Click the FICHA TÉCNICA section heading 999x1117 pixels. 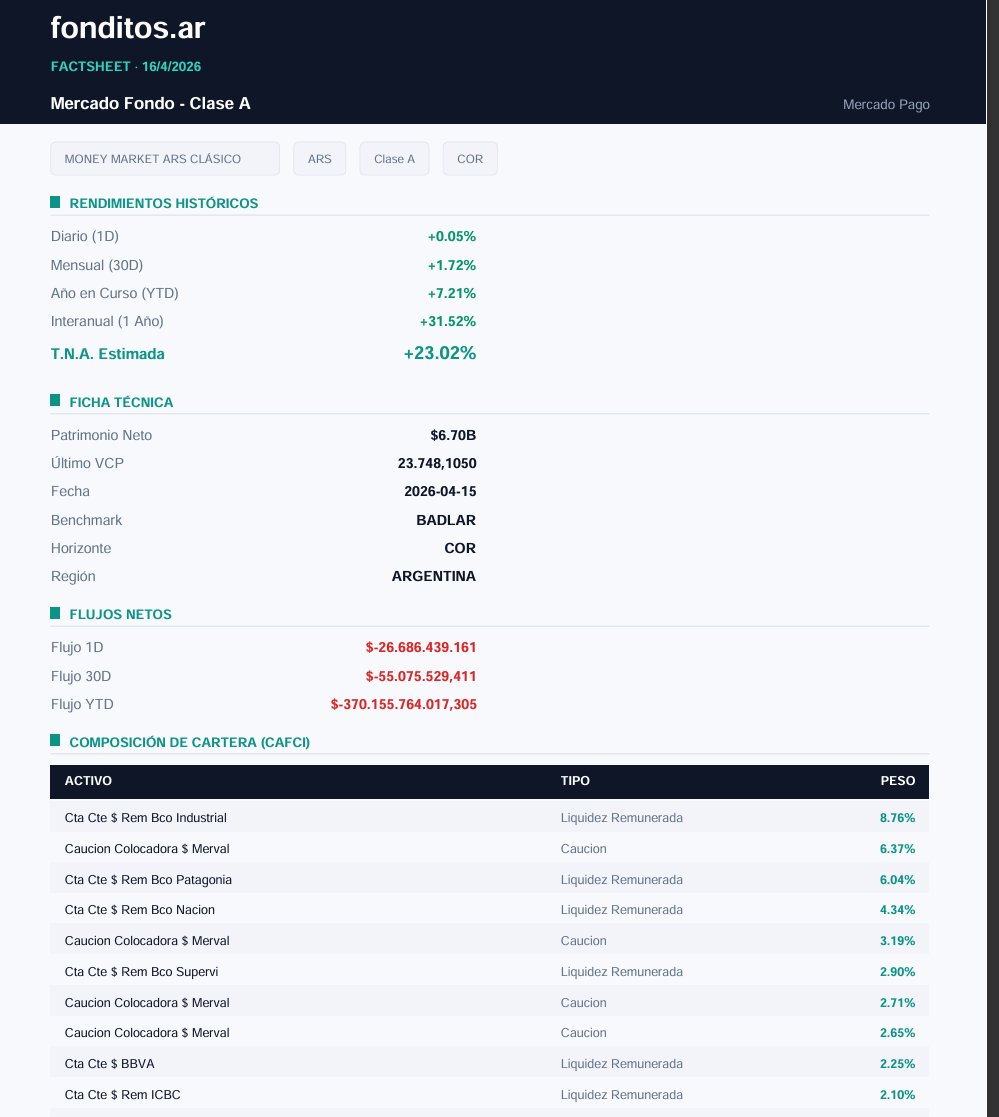click(x=121, y=402)
